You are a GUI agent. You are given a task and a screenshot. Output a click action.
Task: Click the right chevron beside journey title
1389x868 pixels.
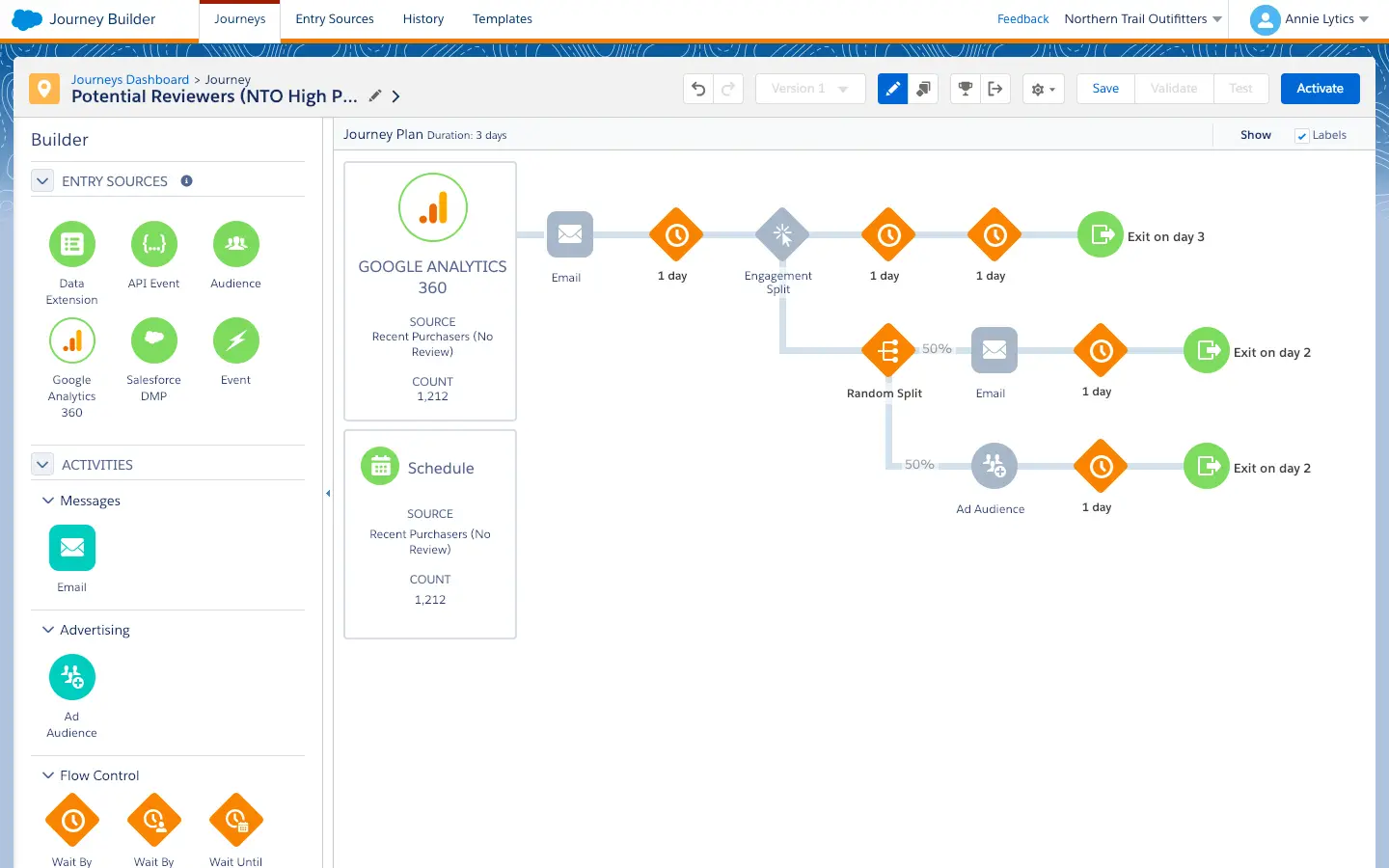pos(396,96)
